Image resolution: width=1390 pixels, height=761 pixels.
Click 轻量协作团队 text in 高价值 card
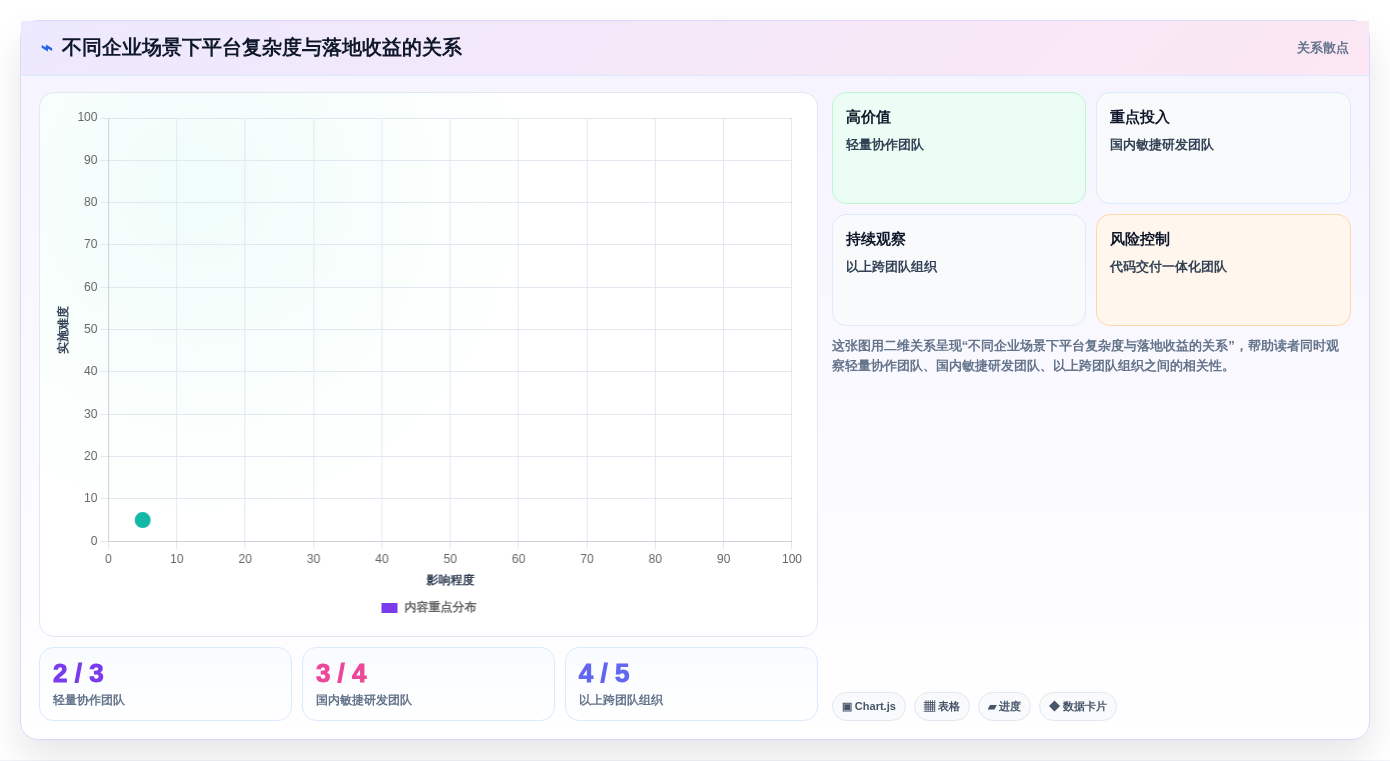tap(885, 145)
